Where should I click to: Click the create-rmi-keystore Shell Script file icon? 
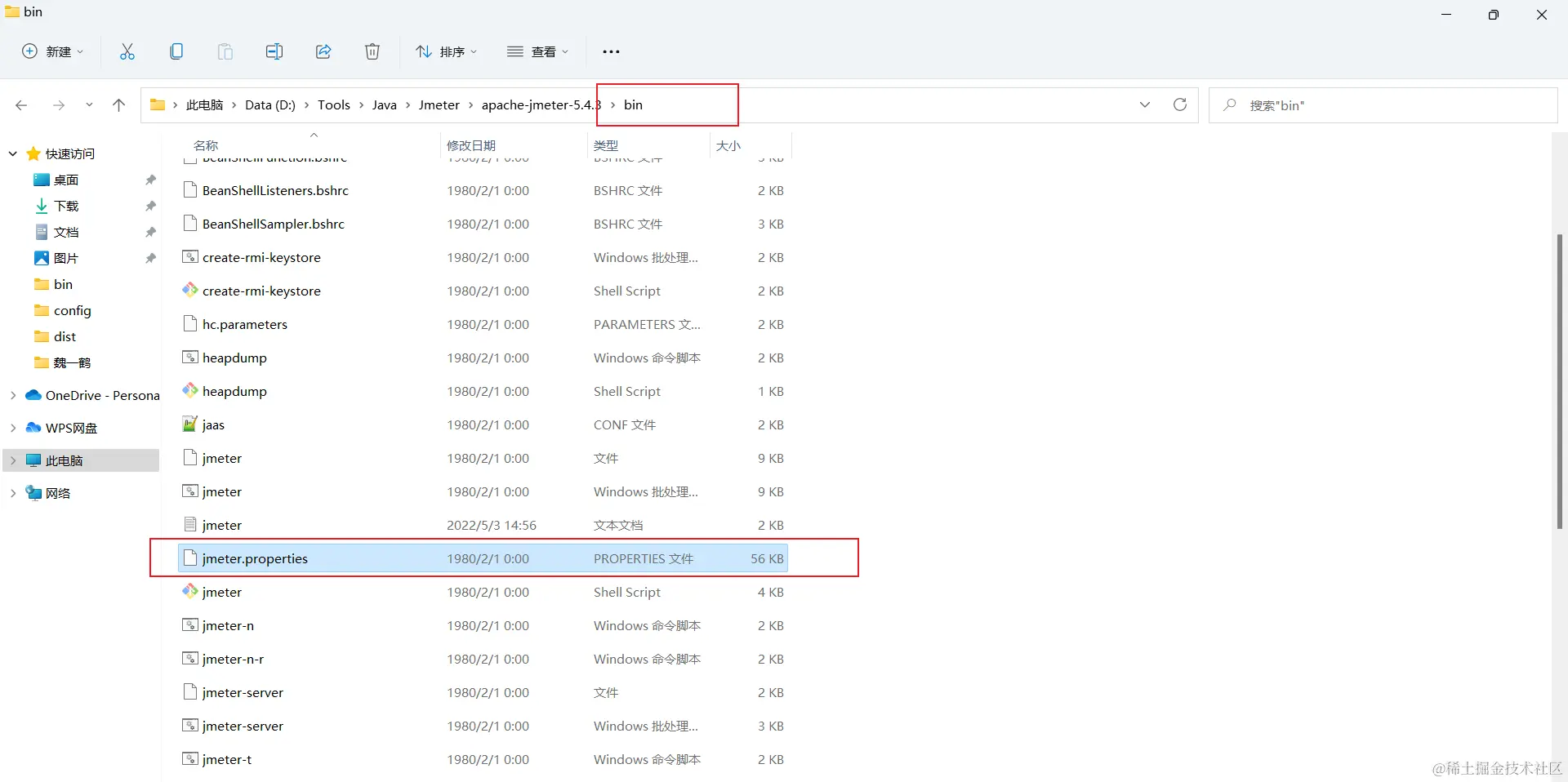coord(190,290)
